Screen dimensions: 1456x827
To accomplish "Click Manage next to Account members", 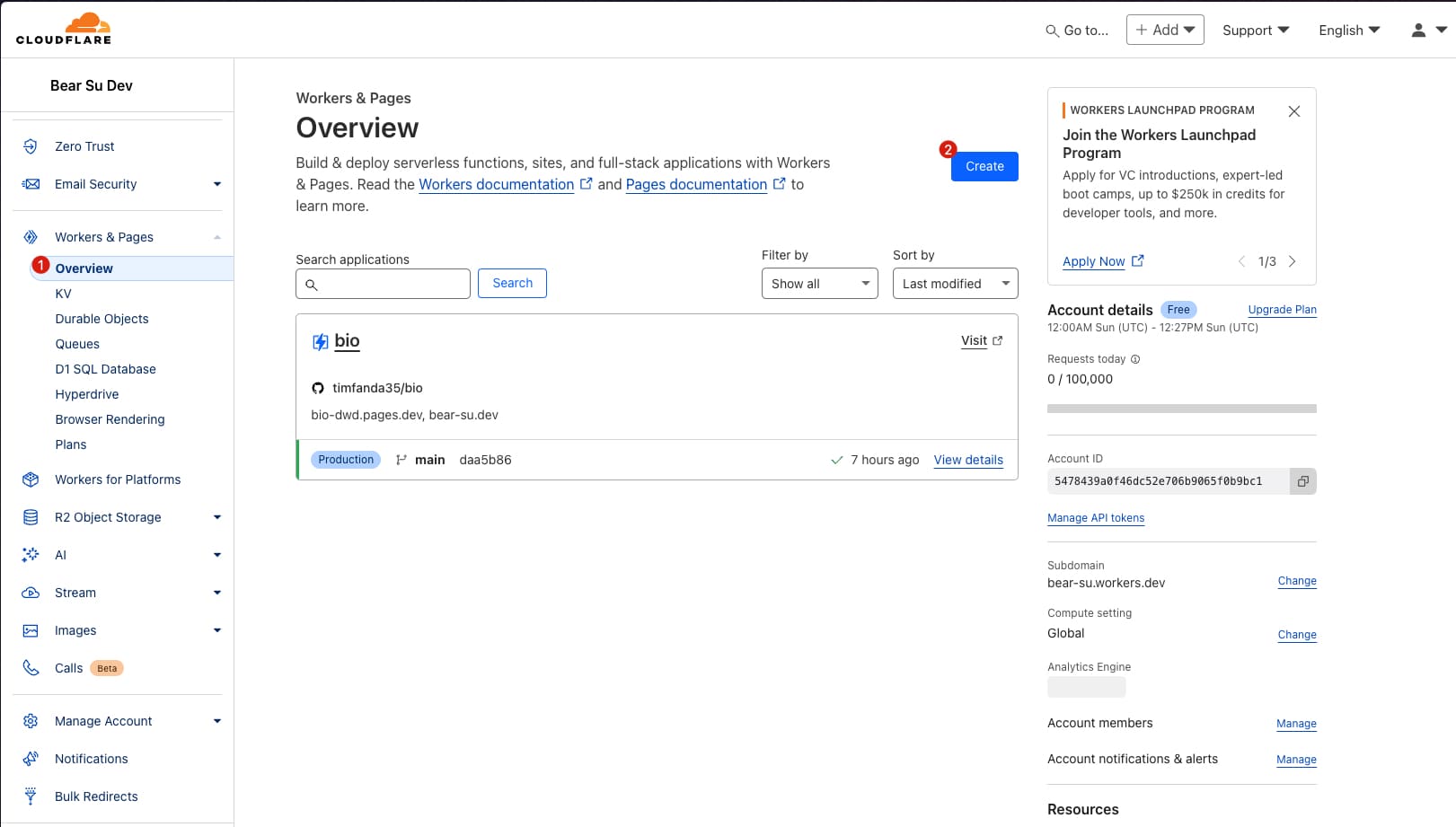I will point(1296,724).
